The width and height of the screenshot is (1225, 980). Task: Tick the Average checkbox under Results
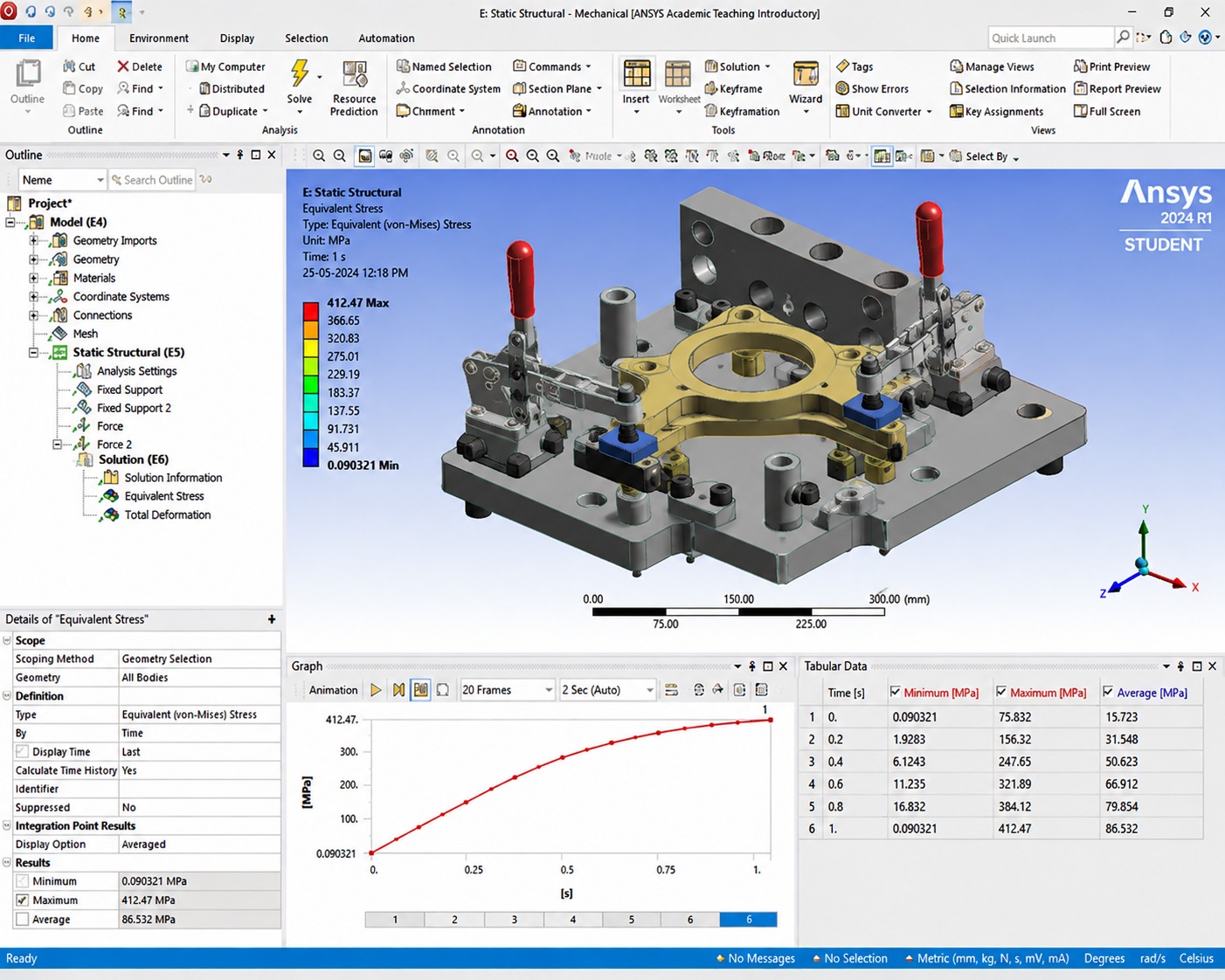(23, 920)
